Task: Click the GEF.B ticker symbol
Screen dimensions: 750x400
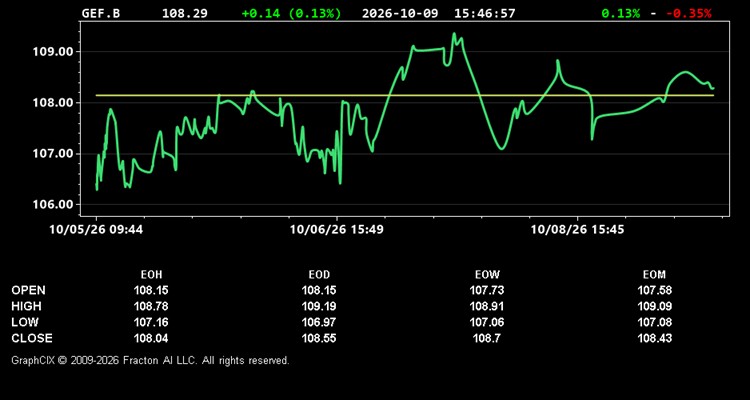Action: click(100, 13)
